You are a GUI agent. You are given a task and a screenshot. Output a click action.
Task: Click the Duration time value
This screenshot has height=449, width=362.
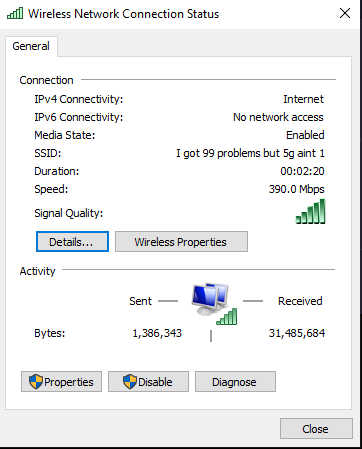302,171
